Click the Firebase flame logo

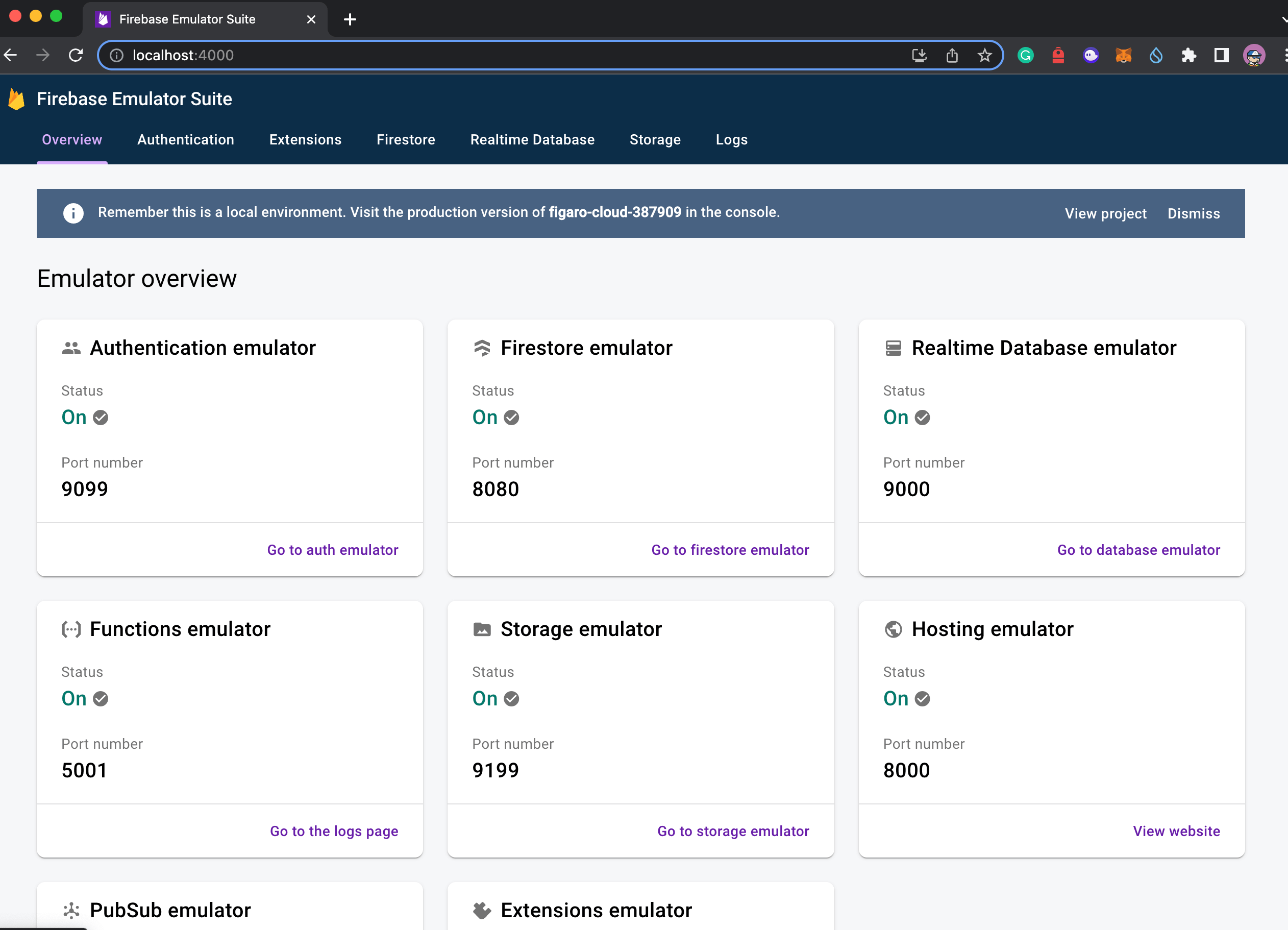click(16, 100)
